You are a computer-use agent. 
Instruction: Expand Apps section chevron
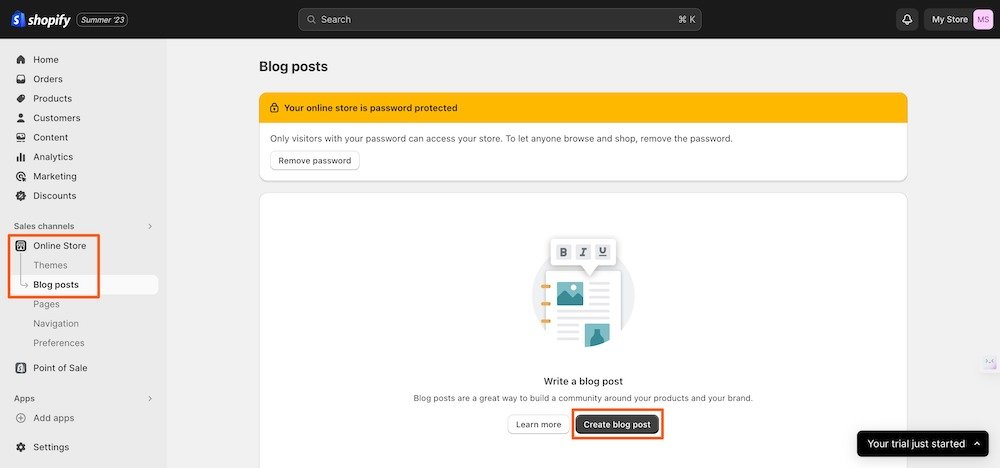click(x=151, y=399)
